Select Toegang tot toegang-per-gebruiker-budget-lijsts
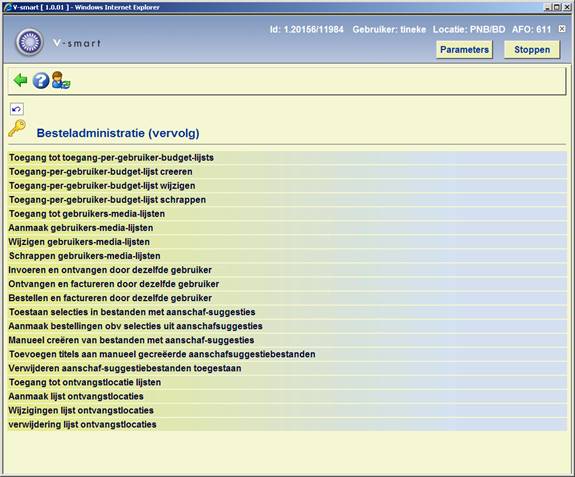This screenshot has height=477, width=575. tap(287, 158)
